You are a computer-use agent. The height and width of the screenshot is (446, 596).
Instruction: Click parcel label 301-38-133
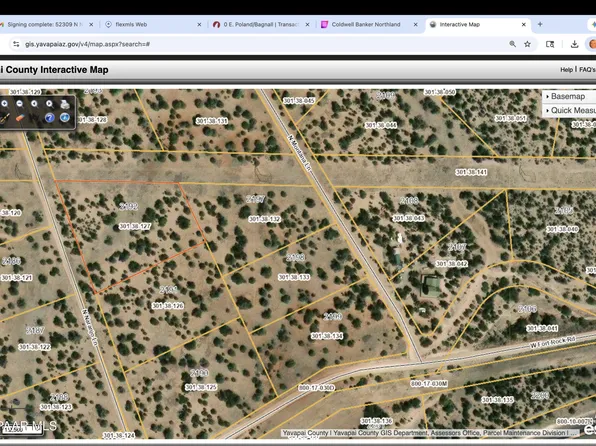tap(294, 277)
